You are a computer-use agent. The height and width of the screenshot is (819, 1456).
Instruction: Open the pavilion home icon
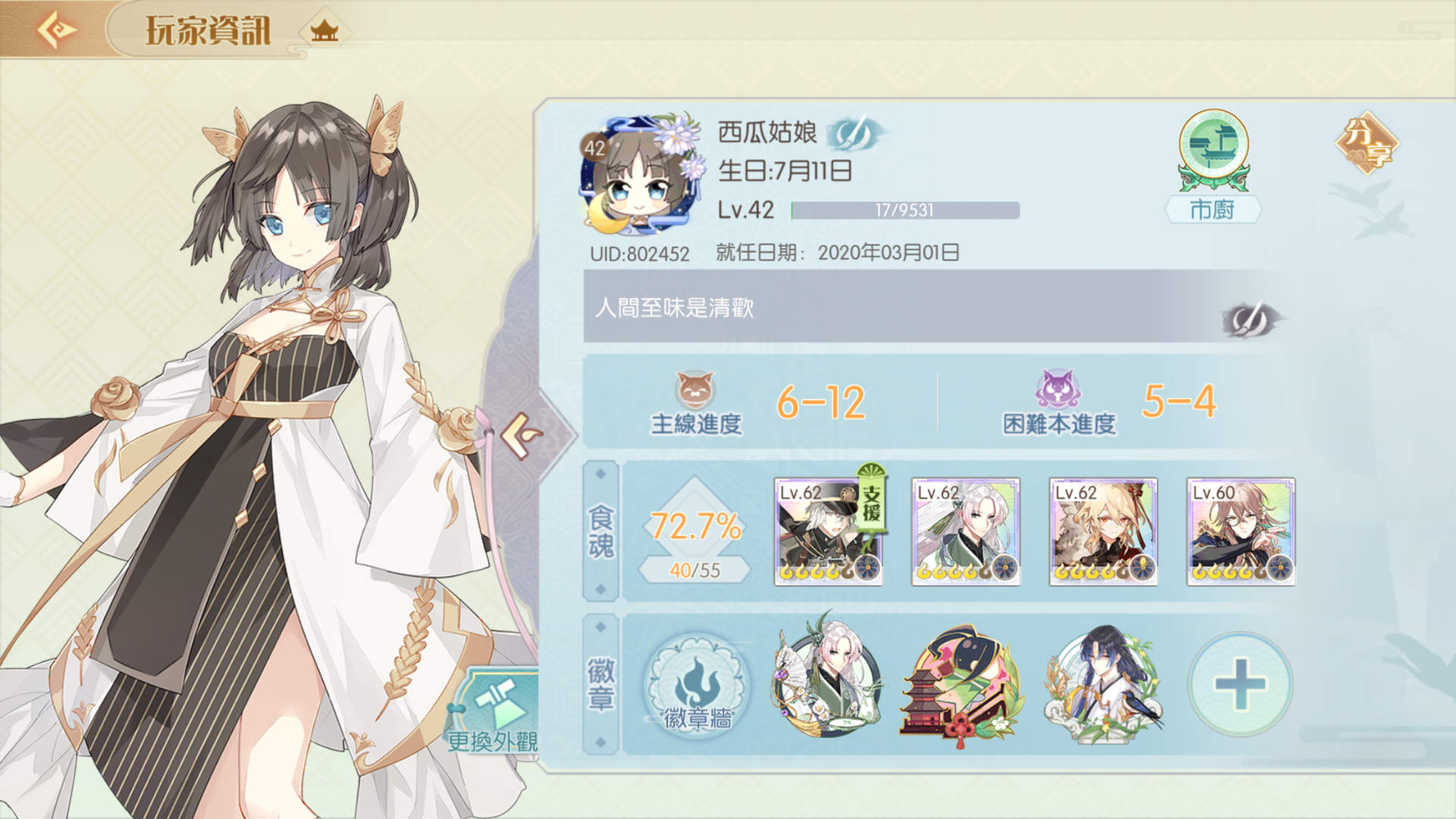(x=325, y=31)
